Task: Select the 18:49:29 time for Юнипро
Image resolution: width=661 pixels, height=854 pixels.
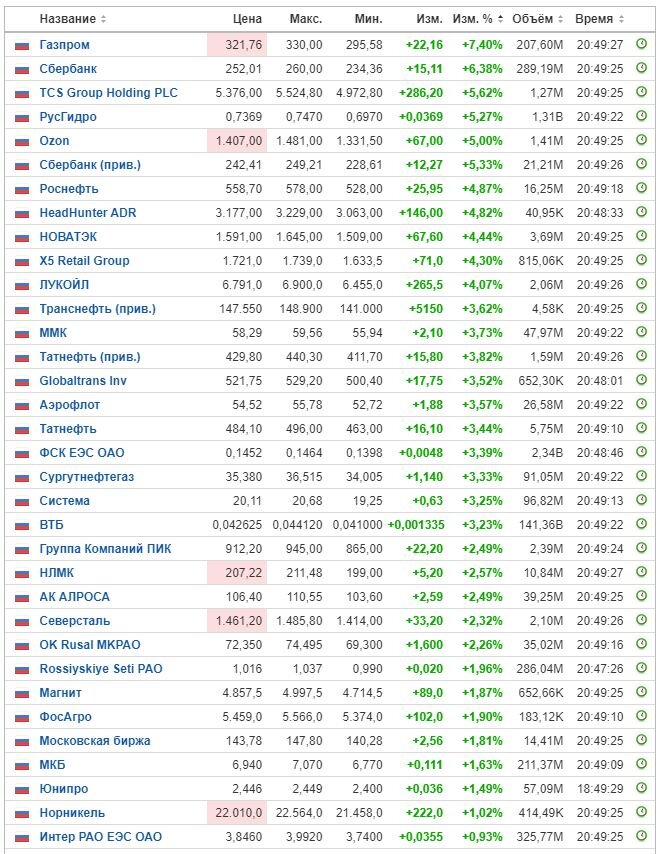Action: click(600, 789)
